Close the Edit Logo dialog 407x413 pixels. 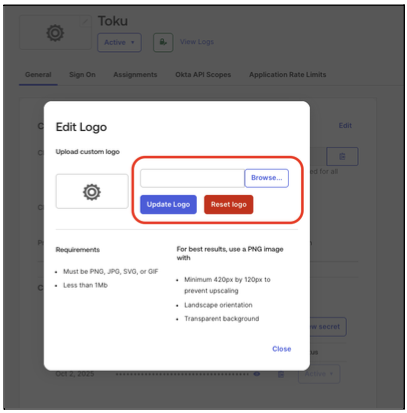tap(282, 349)
